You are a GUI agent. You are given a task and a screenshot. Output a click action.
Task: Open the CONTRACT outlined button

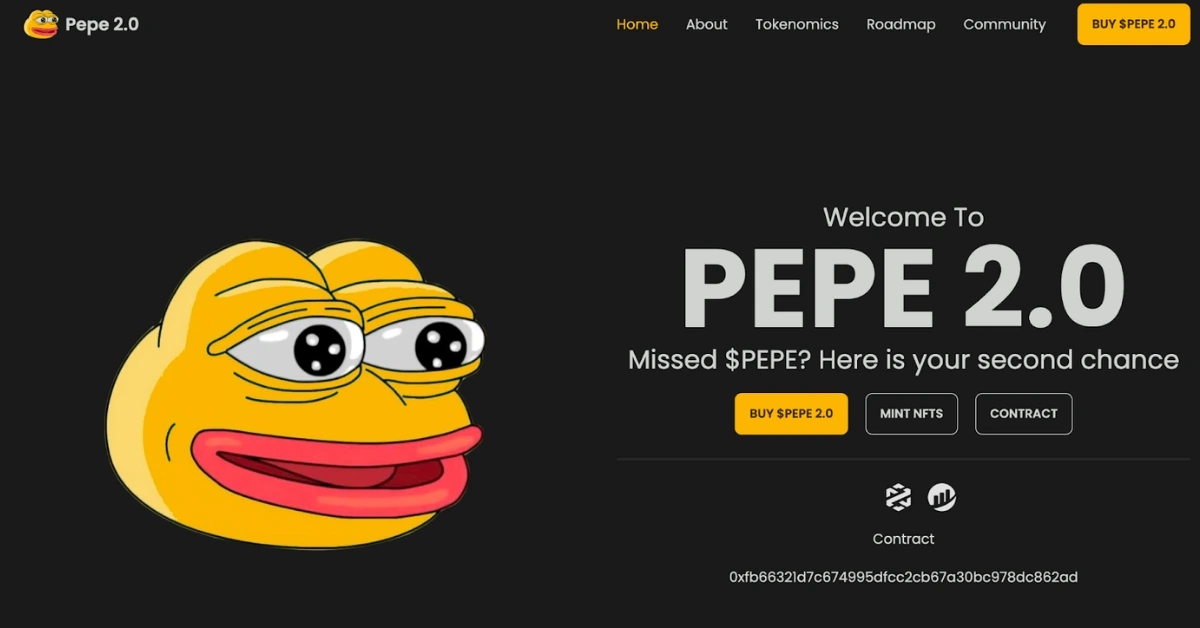coord(1023,413)
